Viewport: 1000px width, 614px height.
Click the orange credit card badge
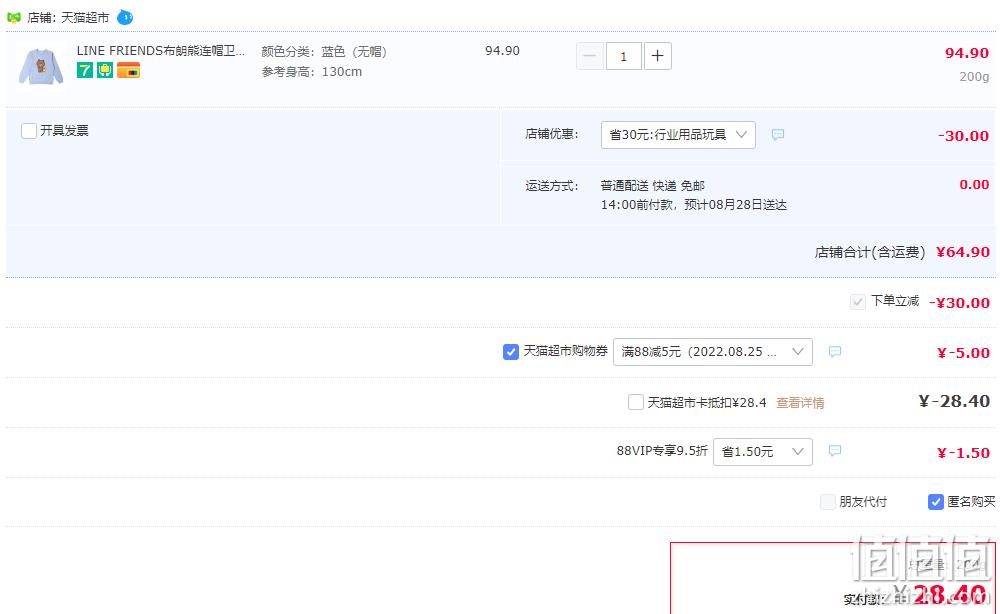coord(128,70)
